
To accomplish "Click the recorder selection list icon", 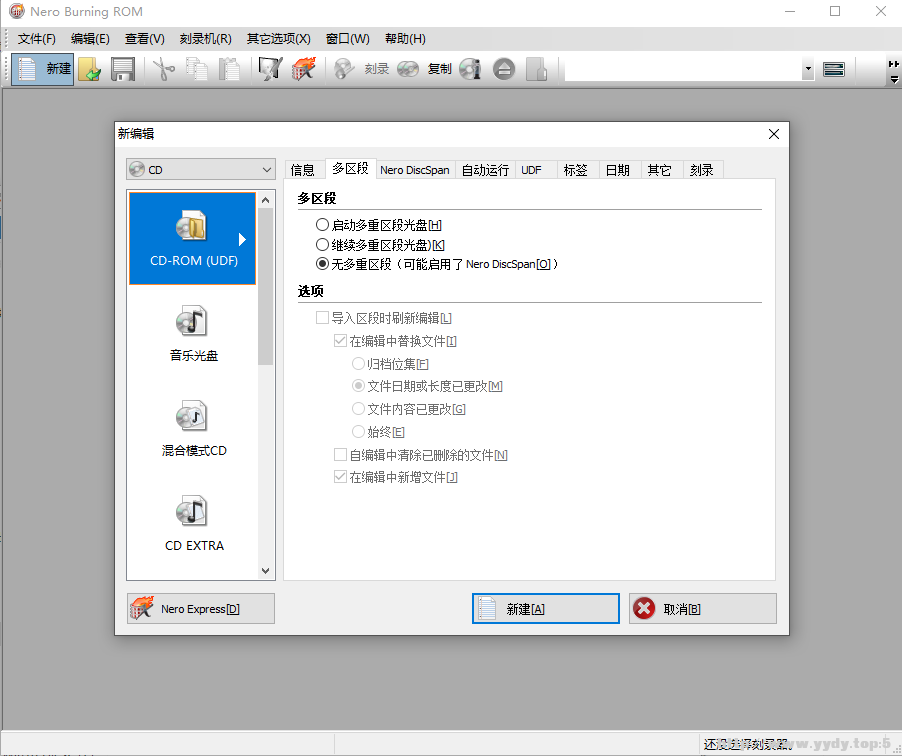I will click(x=834, y=70).
